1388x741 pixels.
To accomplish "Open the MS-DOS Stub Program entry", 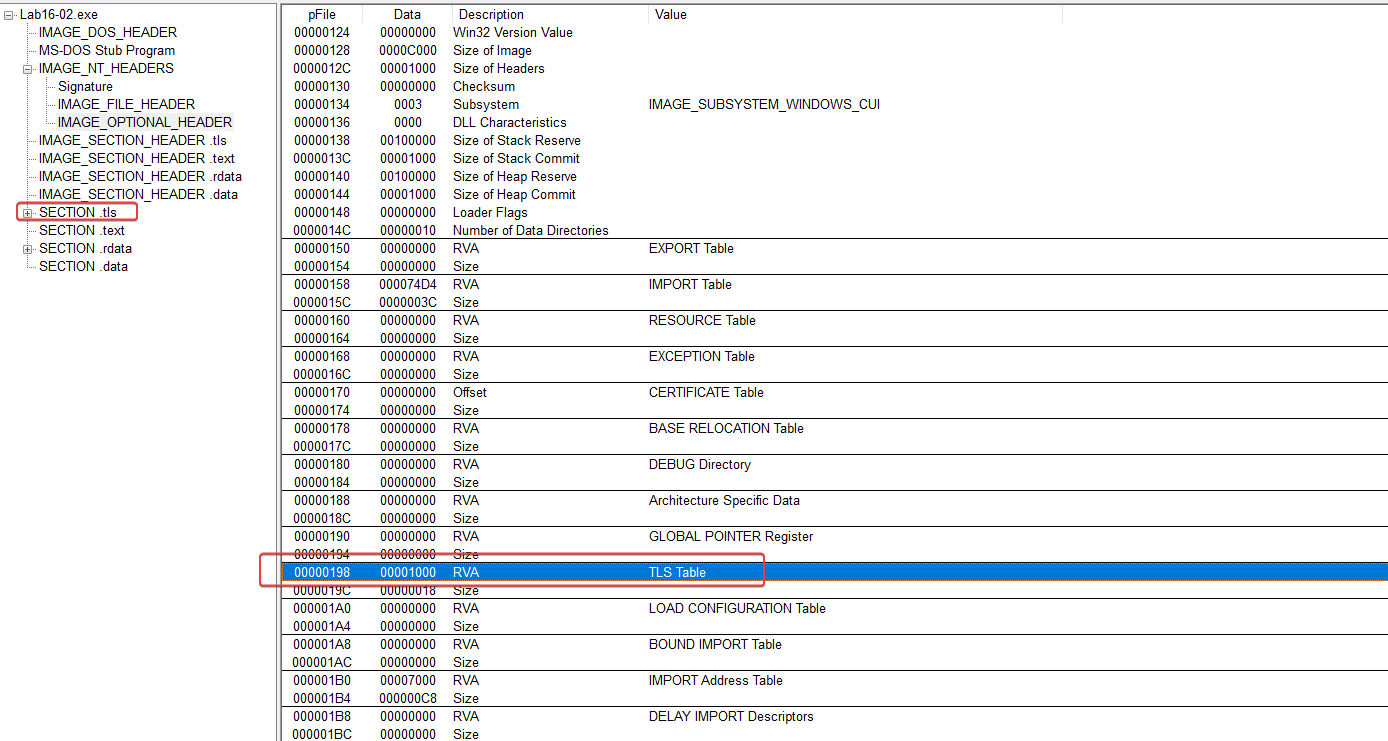I will click(107, 51).
